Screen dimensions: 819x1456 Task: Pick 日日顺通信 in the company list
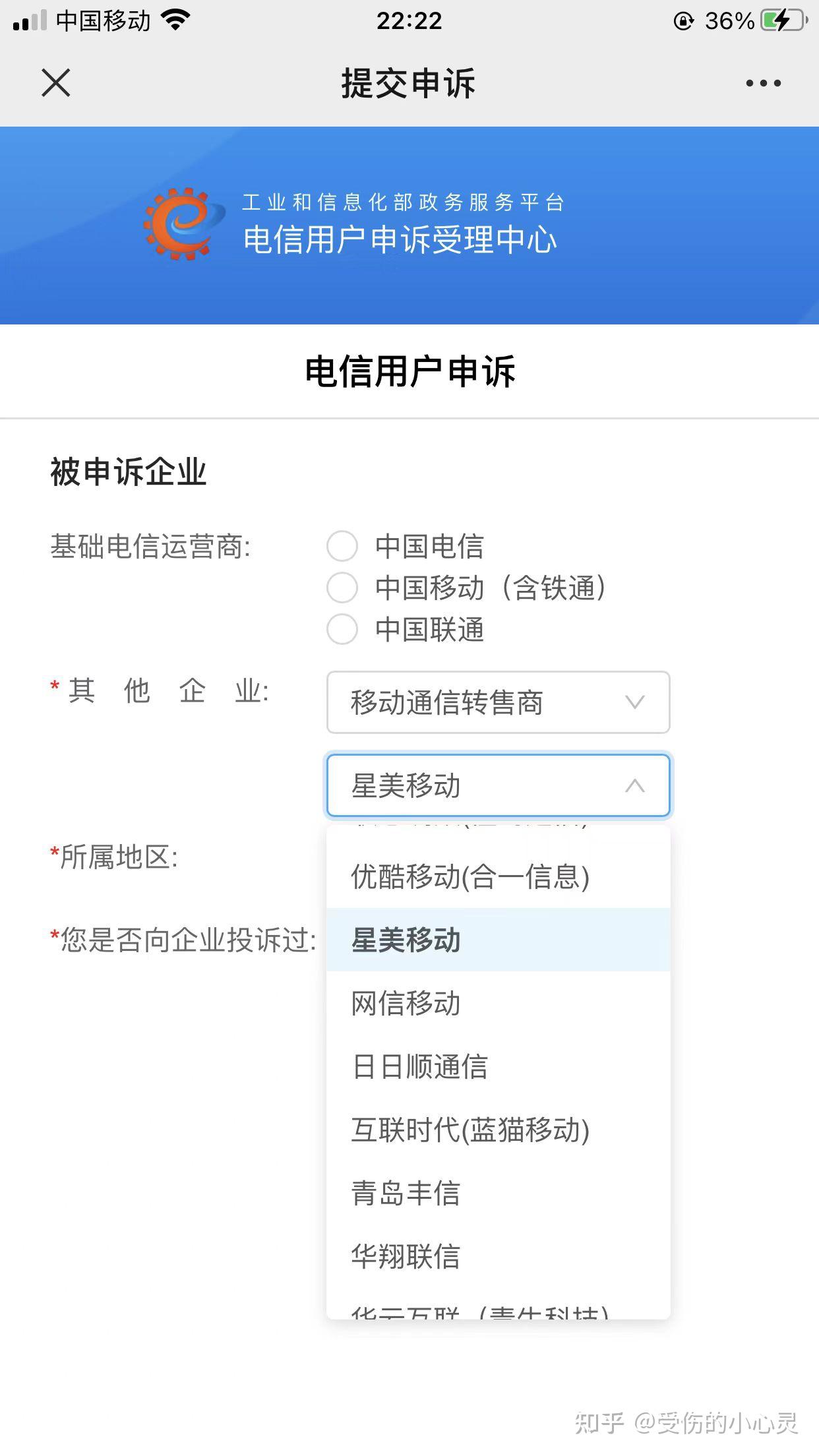420,1066
